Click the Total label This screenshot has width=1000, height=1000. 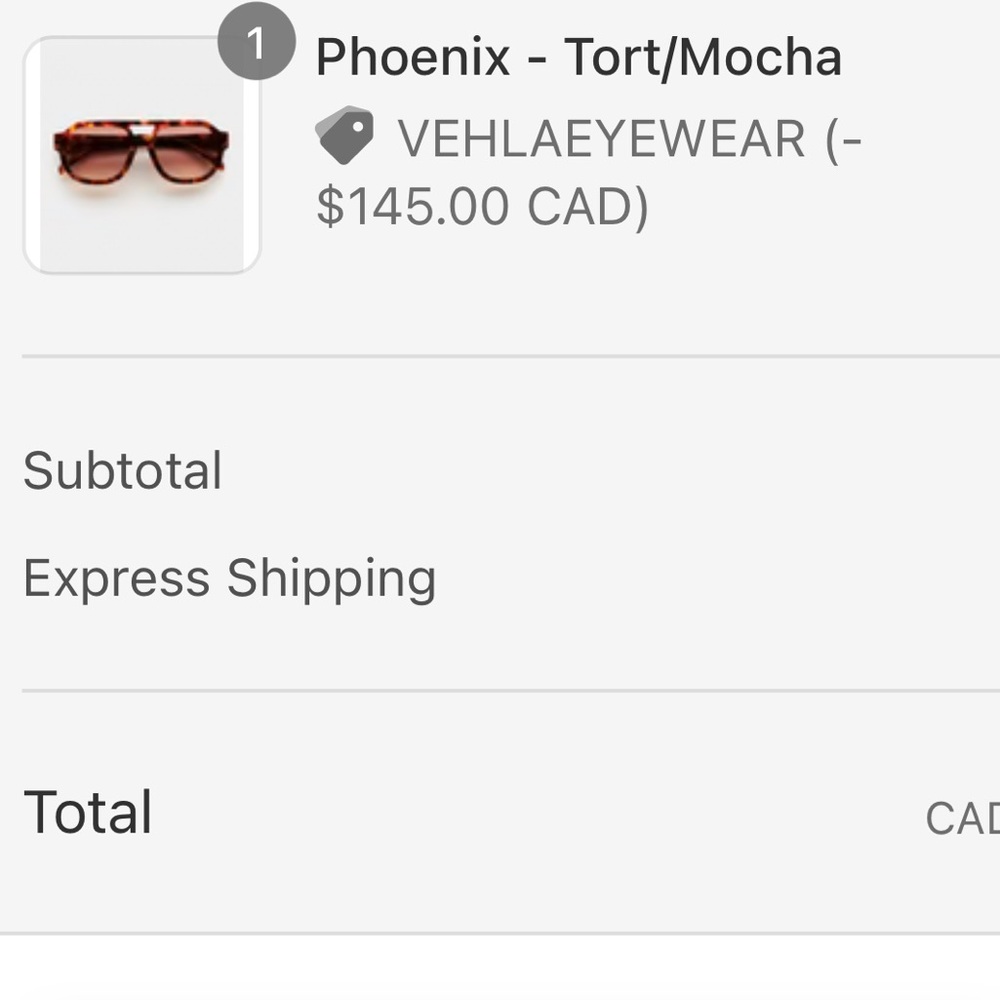click(88, 810)
